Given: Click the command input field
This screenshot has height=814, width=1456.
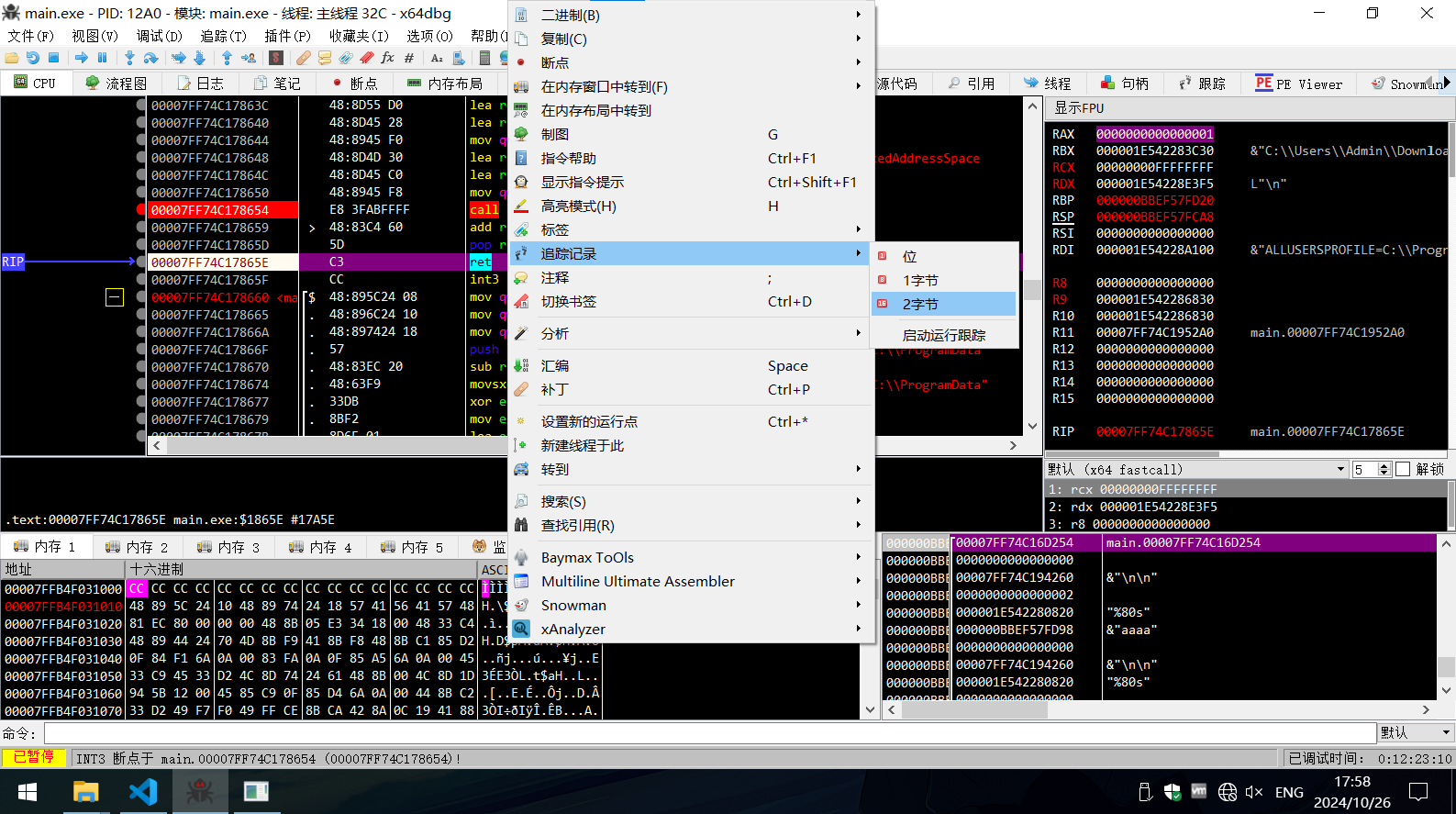Looking at the screenshot, I should pyautogui.click(x=710, y=732).
